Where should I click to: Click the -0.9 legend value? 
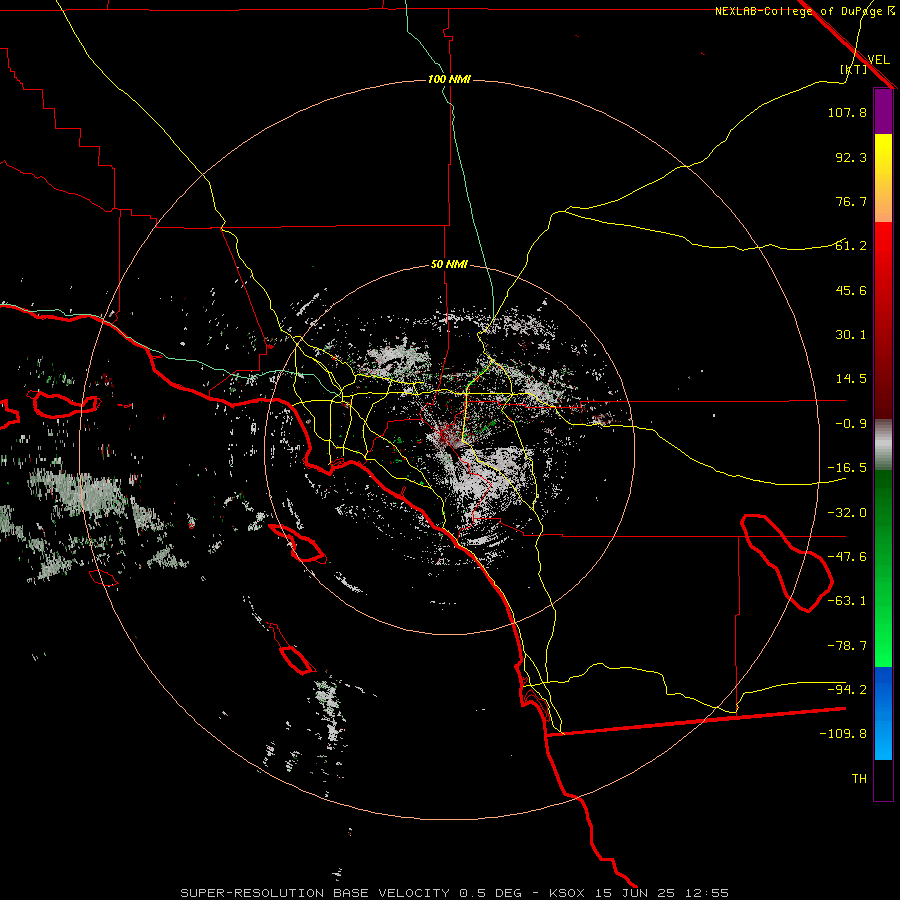(851, 424)
